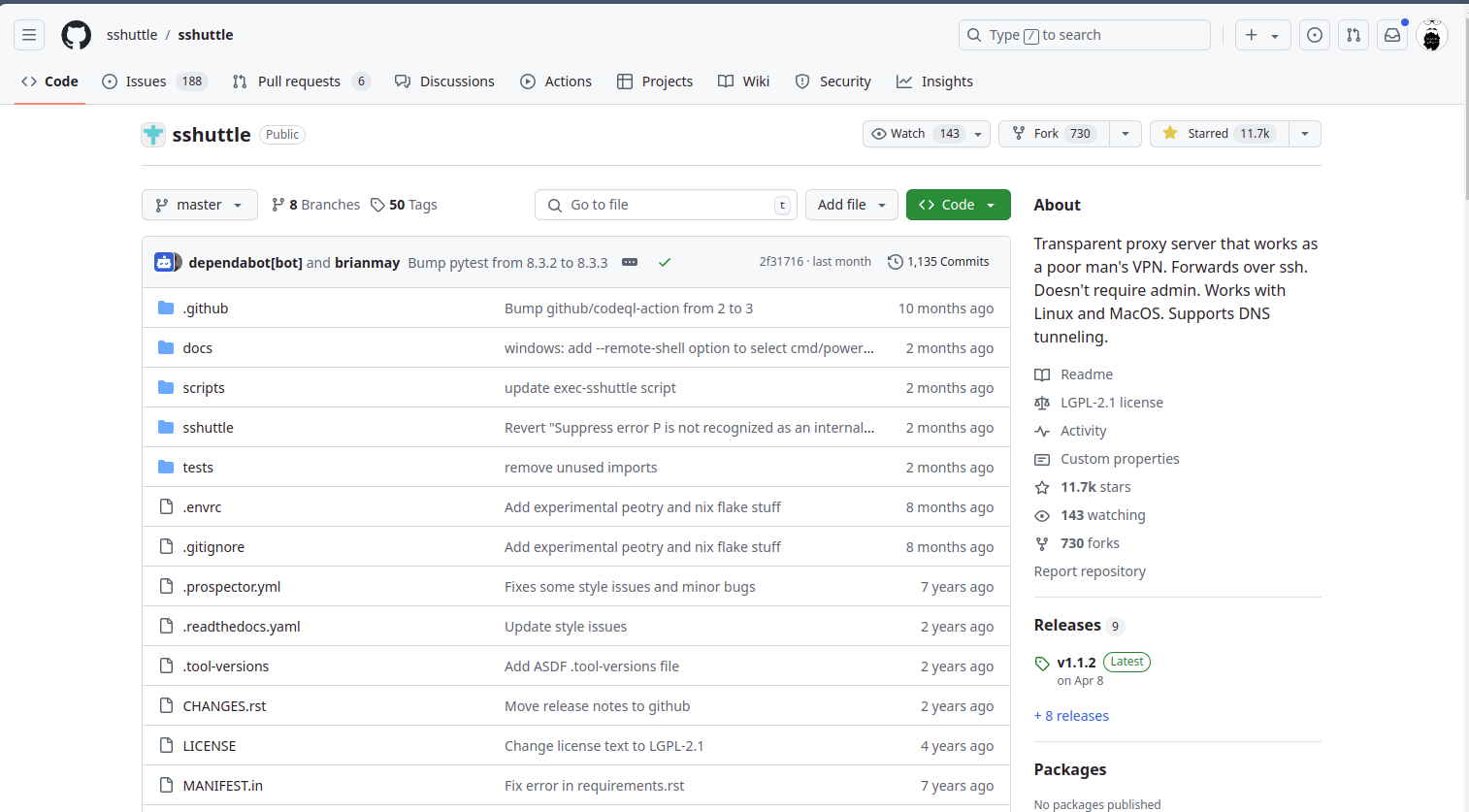1469x812 pixels.
Task: Open commit 'remove unused imports'
Action: [x=580, y=468]
